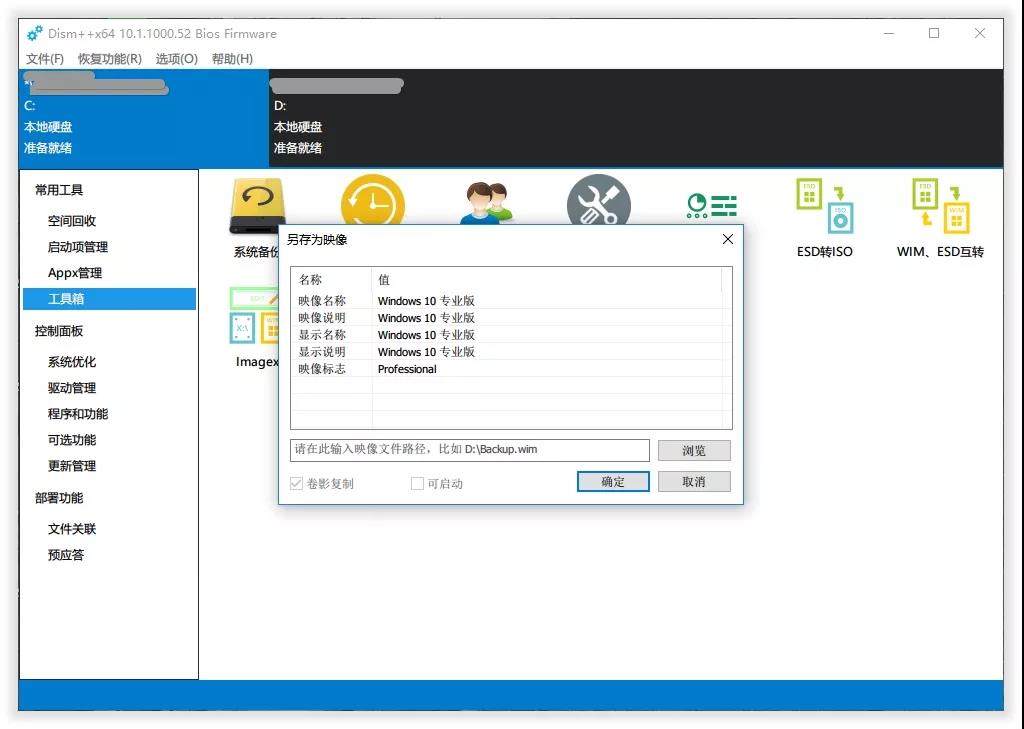Image resolution: width=1024 pixels, height=729 pixels.
Task: Toggle the 卷影复制 checkbox
Action: (x=296, y=483)
